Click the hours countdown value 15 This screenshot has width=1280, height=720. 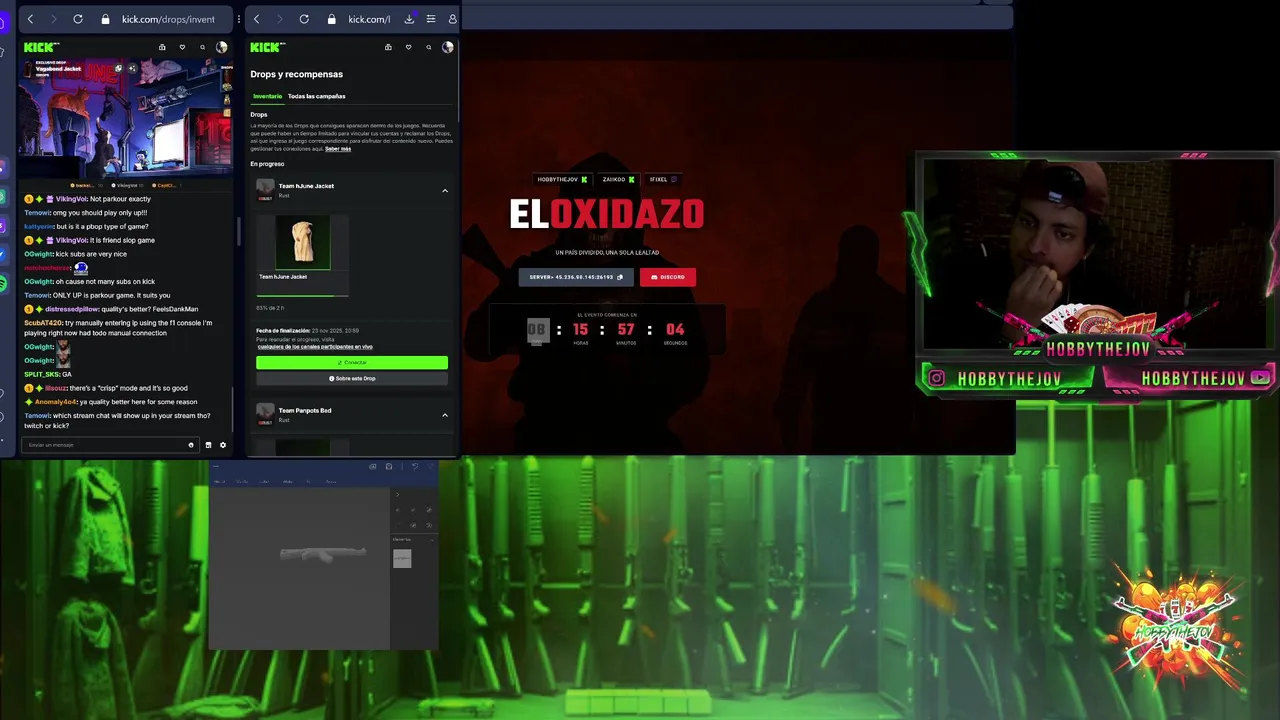(581, 329)
